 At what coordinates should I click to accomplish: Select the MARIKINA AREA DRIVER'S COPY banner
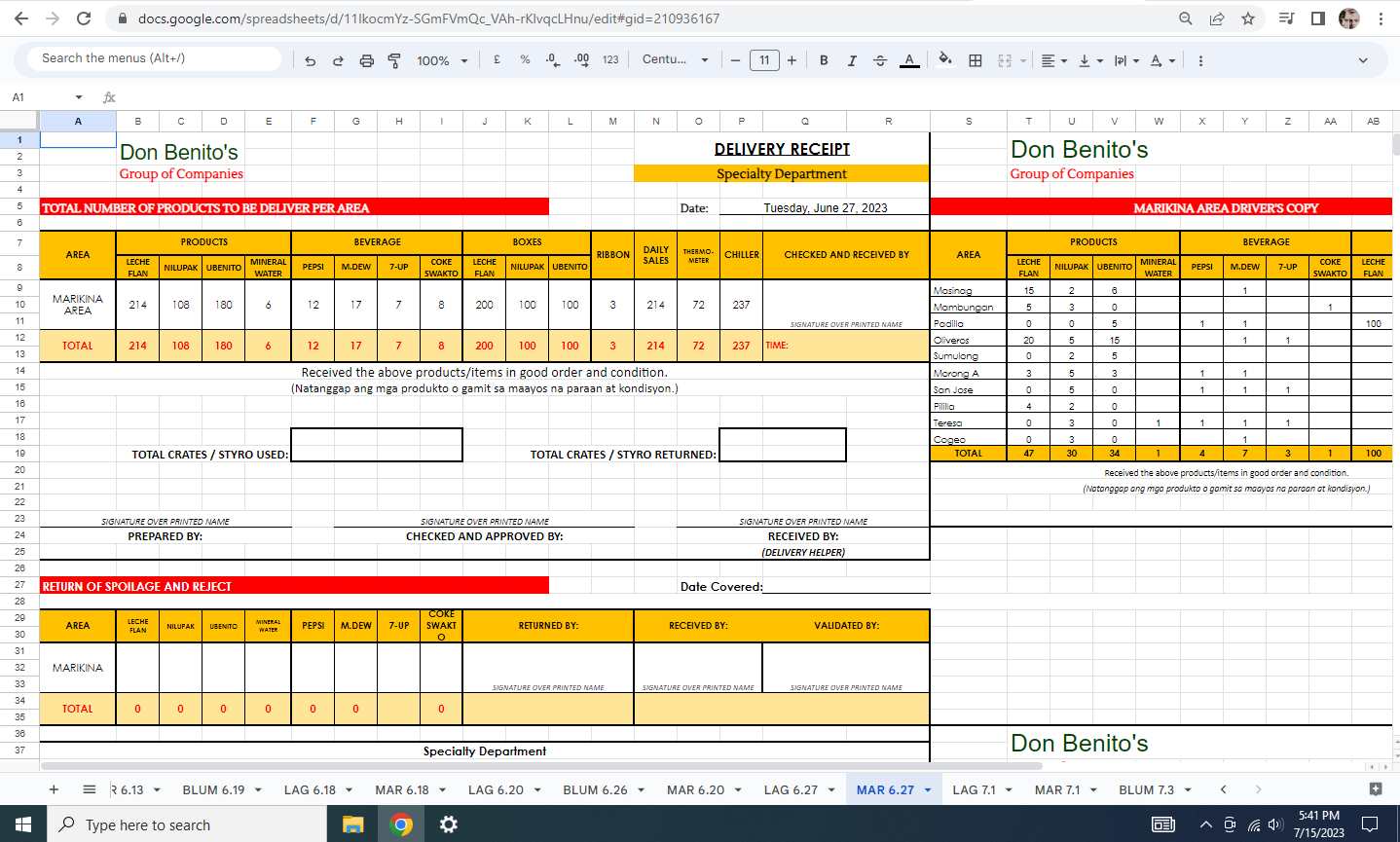coord(1225,207)
